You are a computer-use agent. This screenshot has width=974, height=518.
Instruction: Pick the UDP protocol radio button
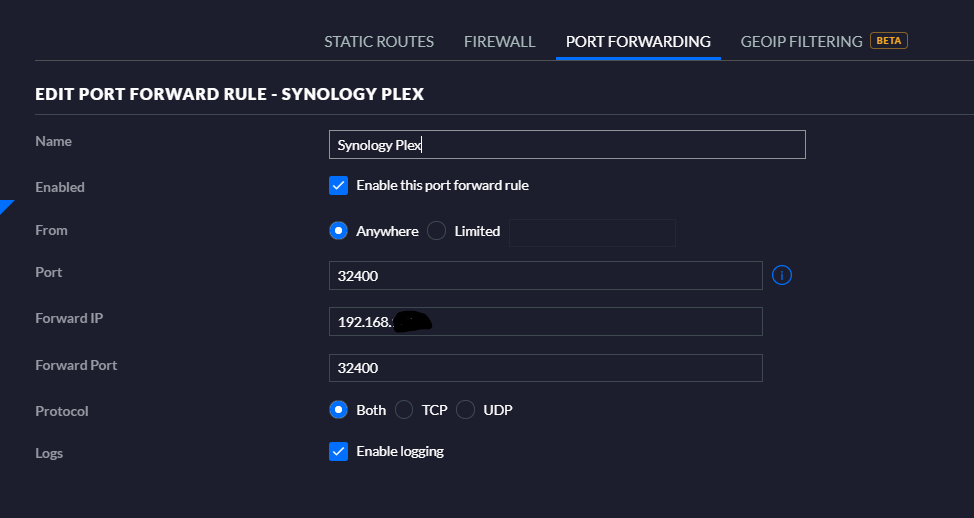(x=465, y=410)
